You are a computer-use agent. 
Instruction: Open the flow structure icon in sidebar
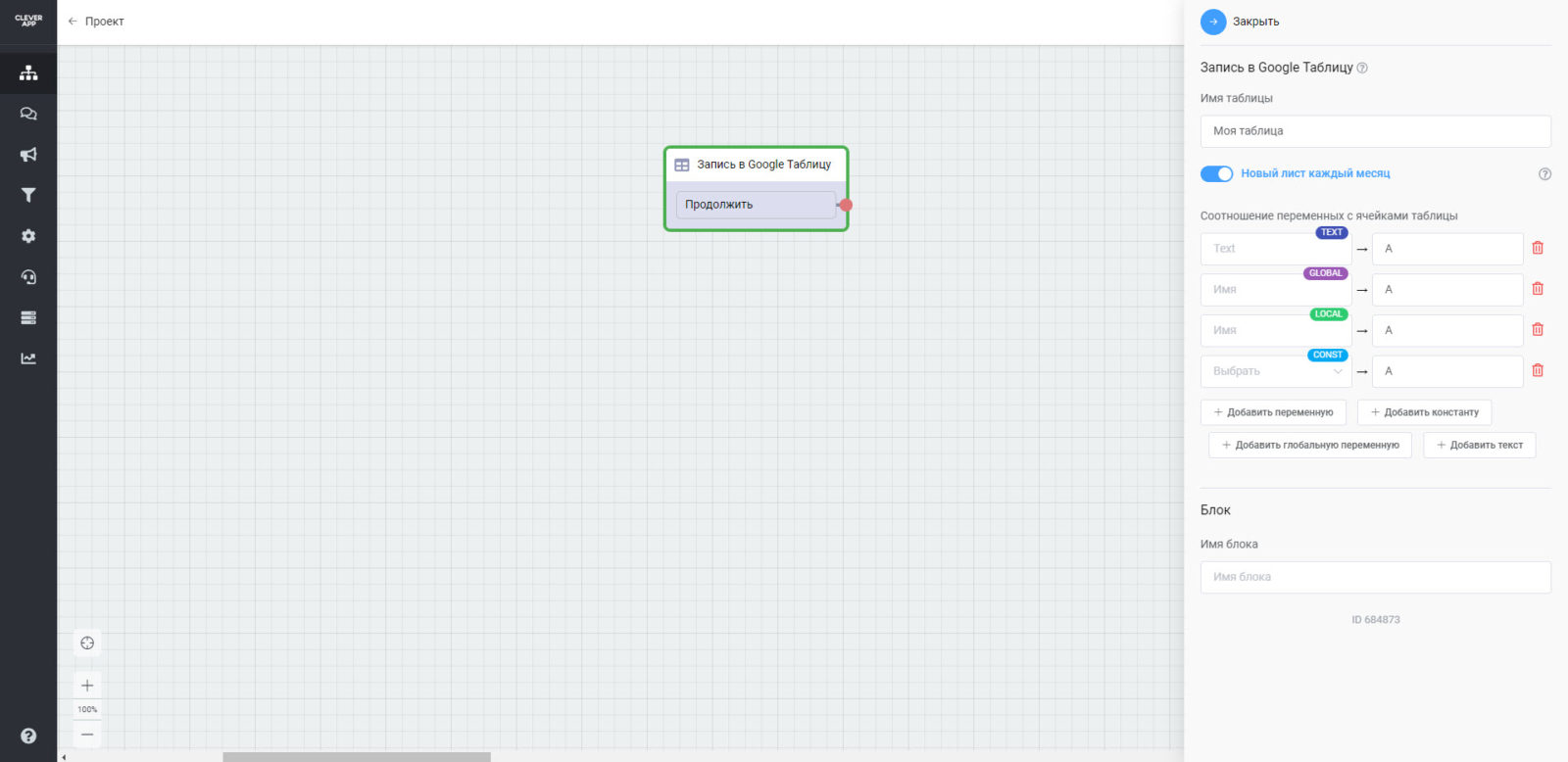click(x=28, y=72)
